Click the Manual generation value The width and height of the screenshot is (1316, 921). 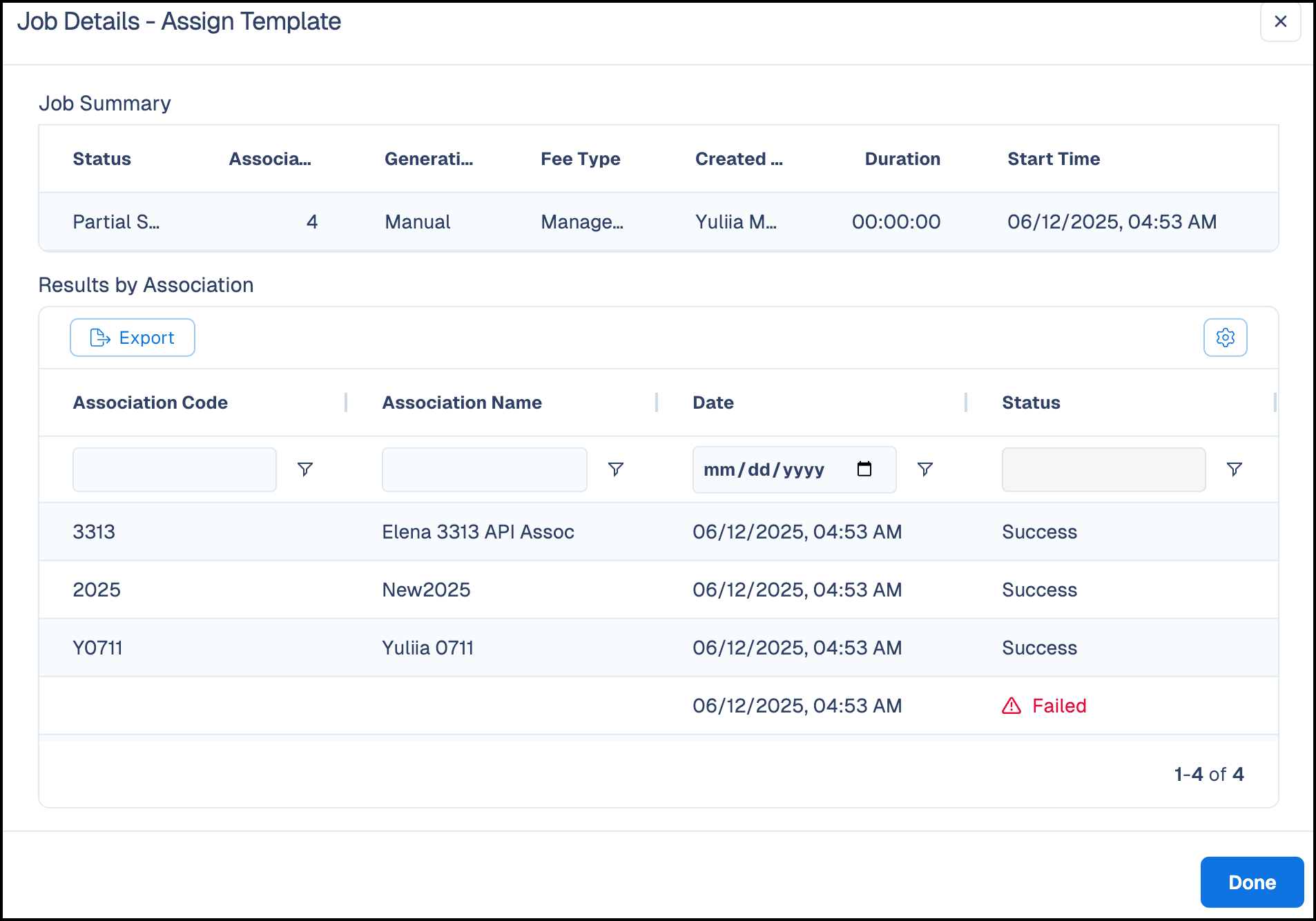pos(417,222)
